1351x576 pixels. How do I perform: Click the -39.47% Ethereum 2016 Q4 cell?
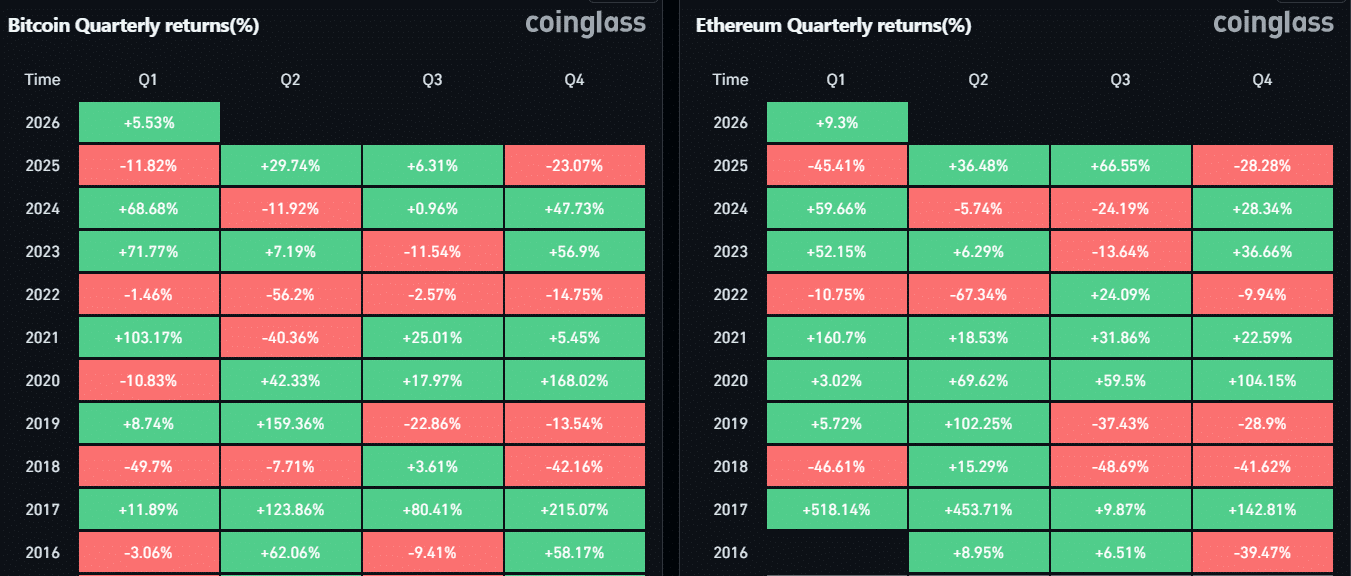1263,553
